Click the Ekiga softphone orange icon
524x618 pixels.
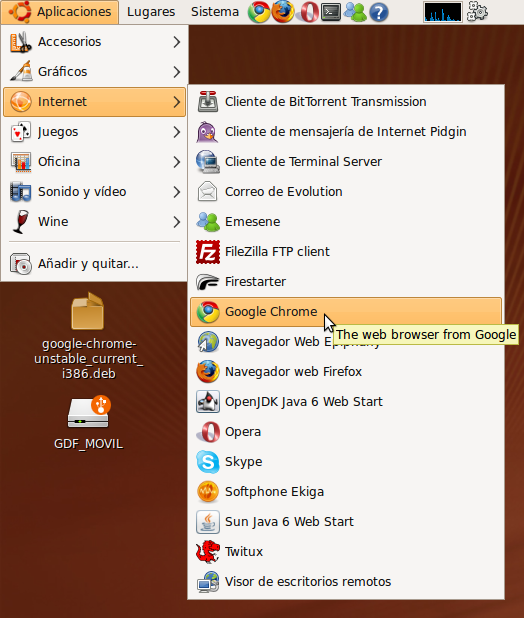(x=208, y=492)
